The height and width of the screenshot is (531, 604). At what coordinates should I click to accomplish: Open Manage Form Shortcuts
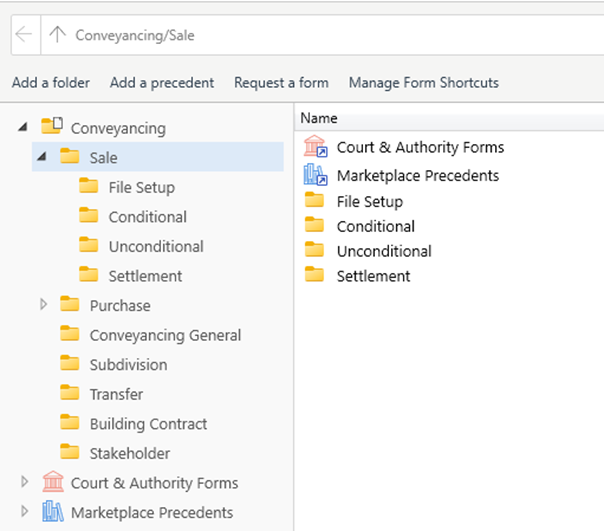424,82
